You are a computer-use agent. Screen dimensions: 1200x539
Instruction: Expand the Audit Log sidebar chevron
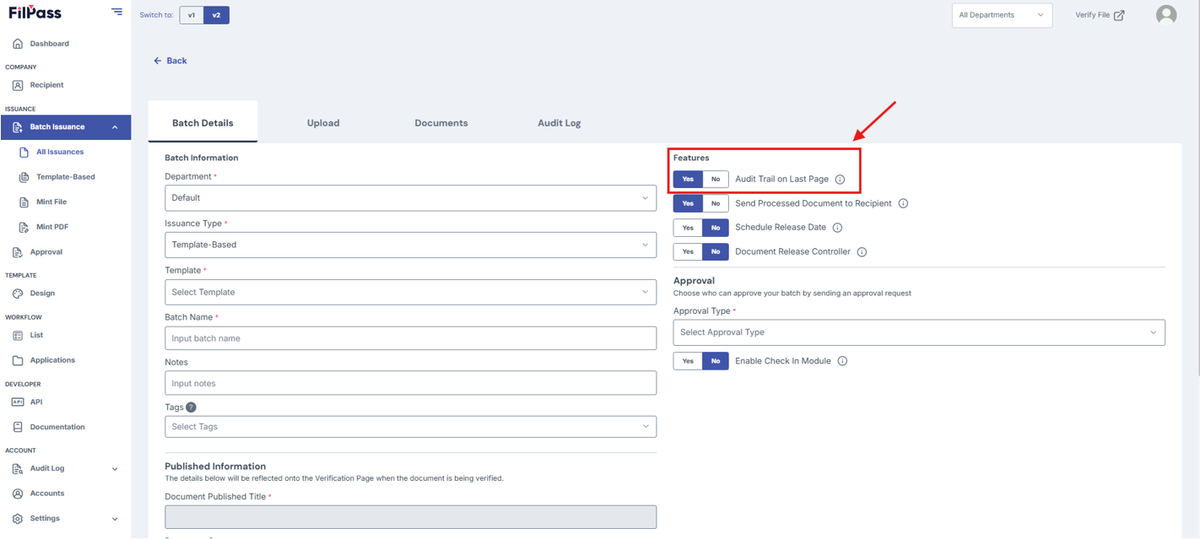click(115, 469)
